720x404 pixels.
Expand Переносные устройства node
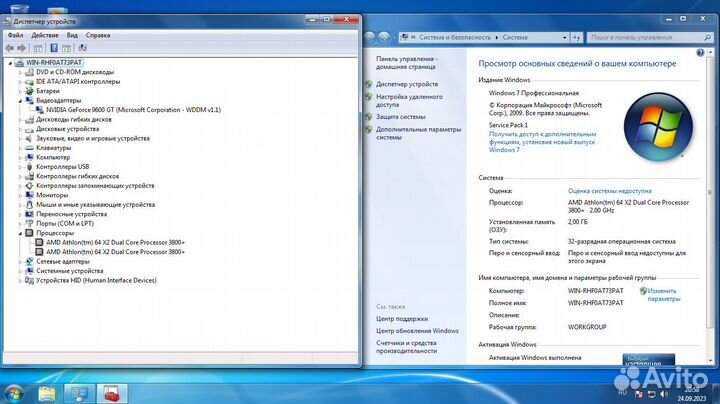point(20,214)
